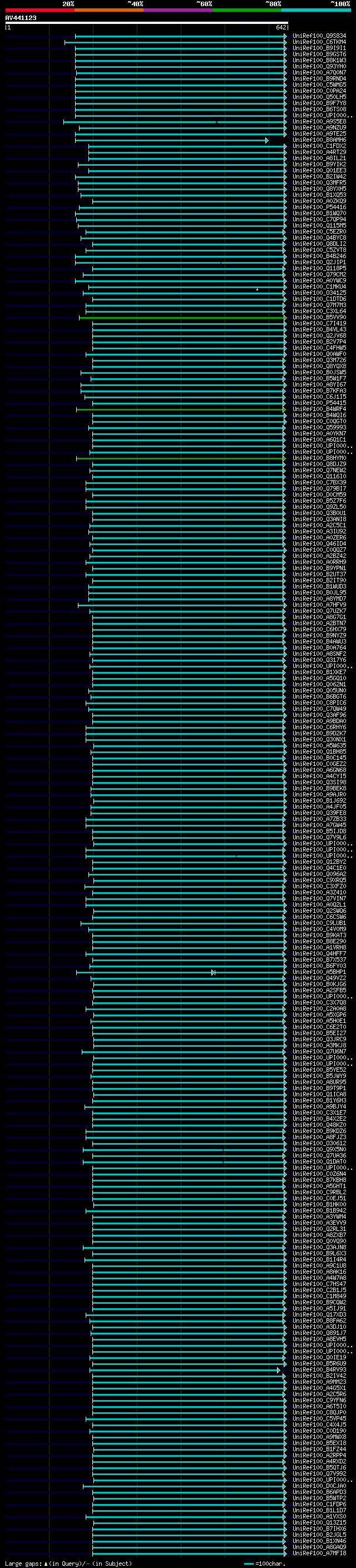Click the cyan ~100% identity legend segment
Image resolution: width=356 pixels, height=1568 pixels.
tap(316, 10)
